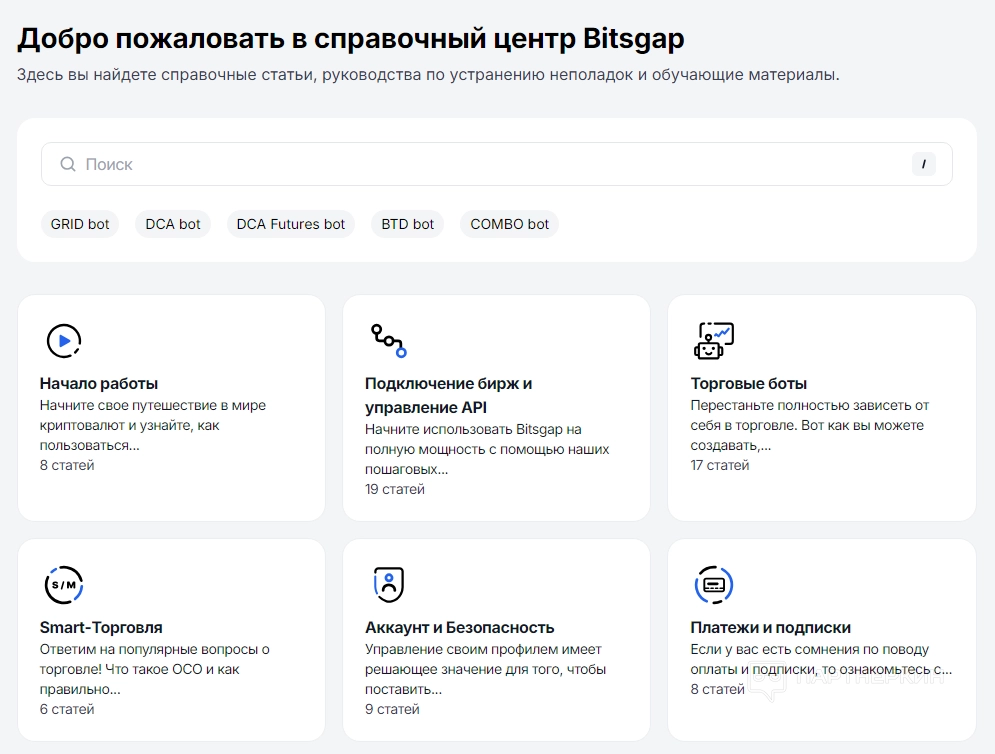Screen dimensions: 995x754
Task: Open Аккаунт и Безопасность category title
Action: 459,627
